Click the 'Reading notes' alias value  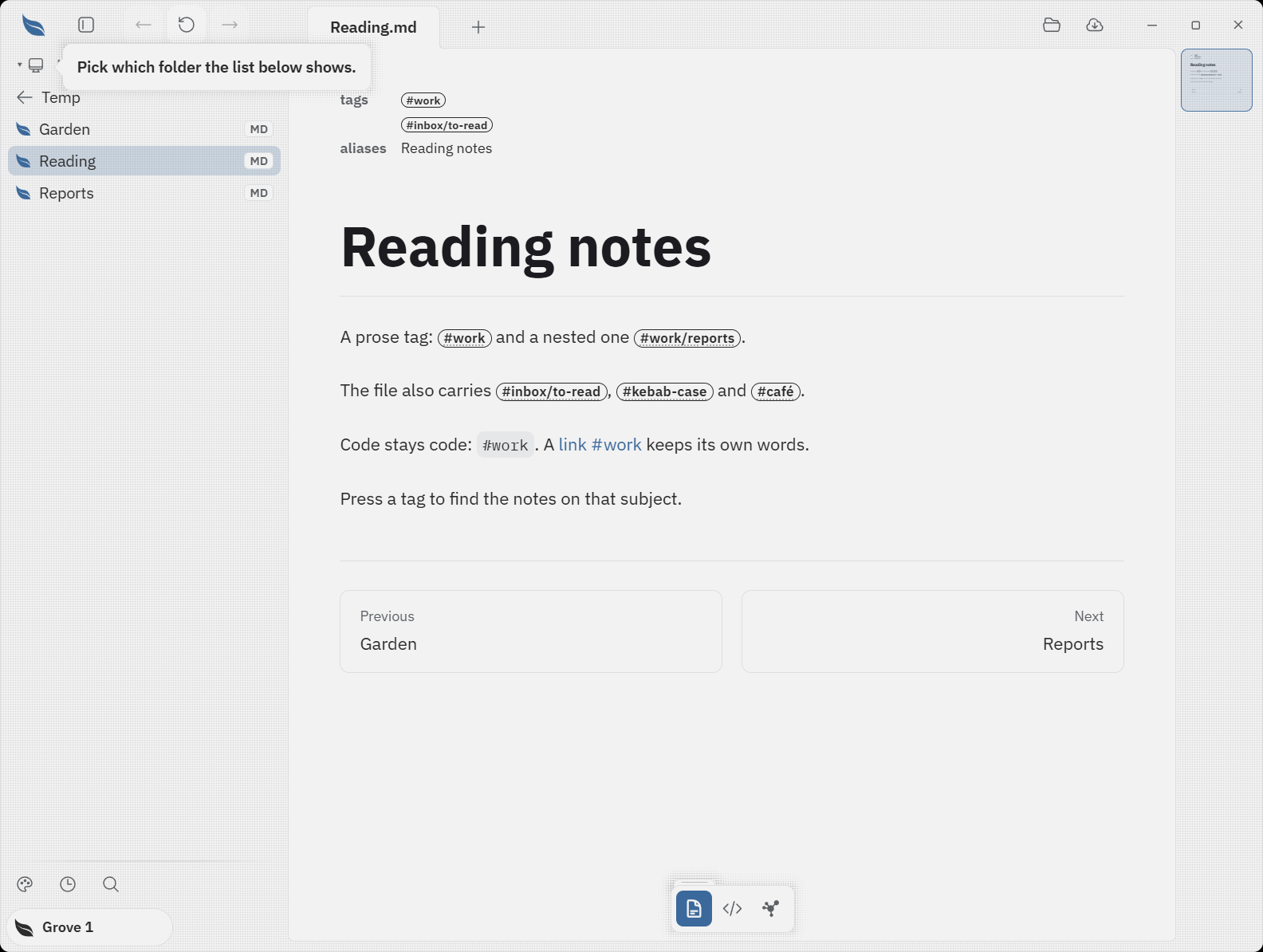447,148
